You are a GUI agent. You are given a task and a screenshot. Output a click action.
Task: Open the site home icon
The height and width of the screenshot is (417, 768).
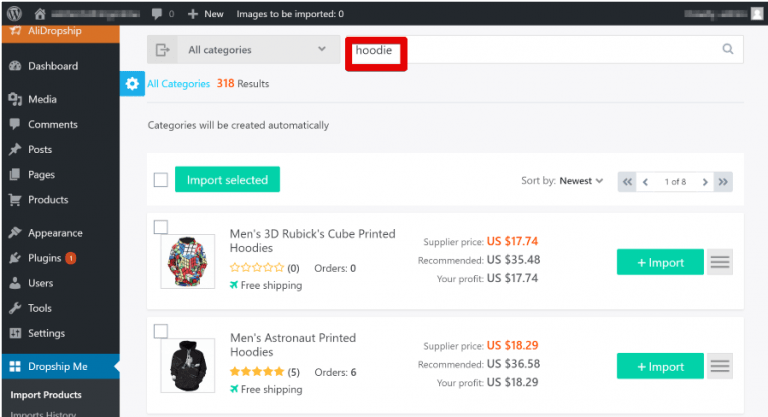click(40, 14)
